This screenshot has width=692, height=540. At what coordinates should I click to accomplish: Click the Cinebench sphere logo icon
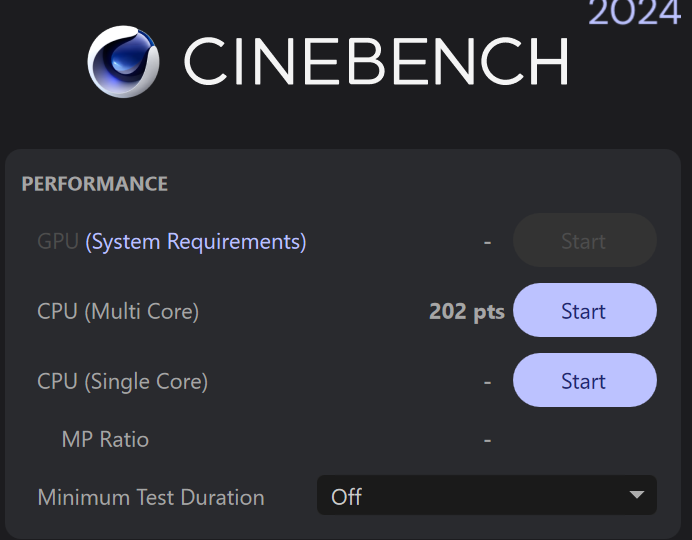[x=125, y=61]
